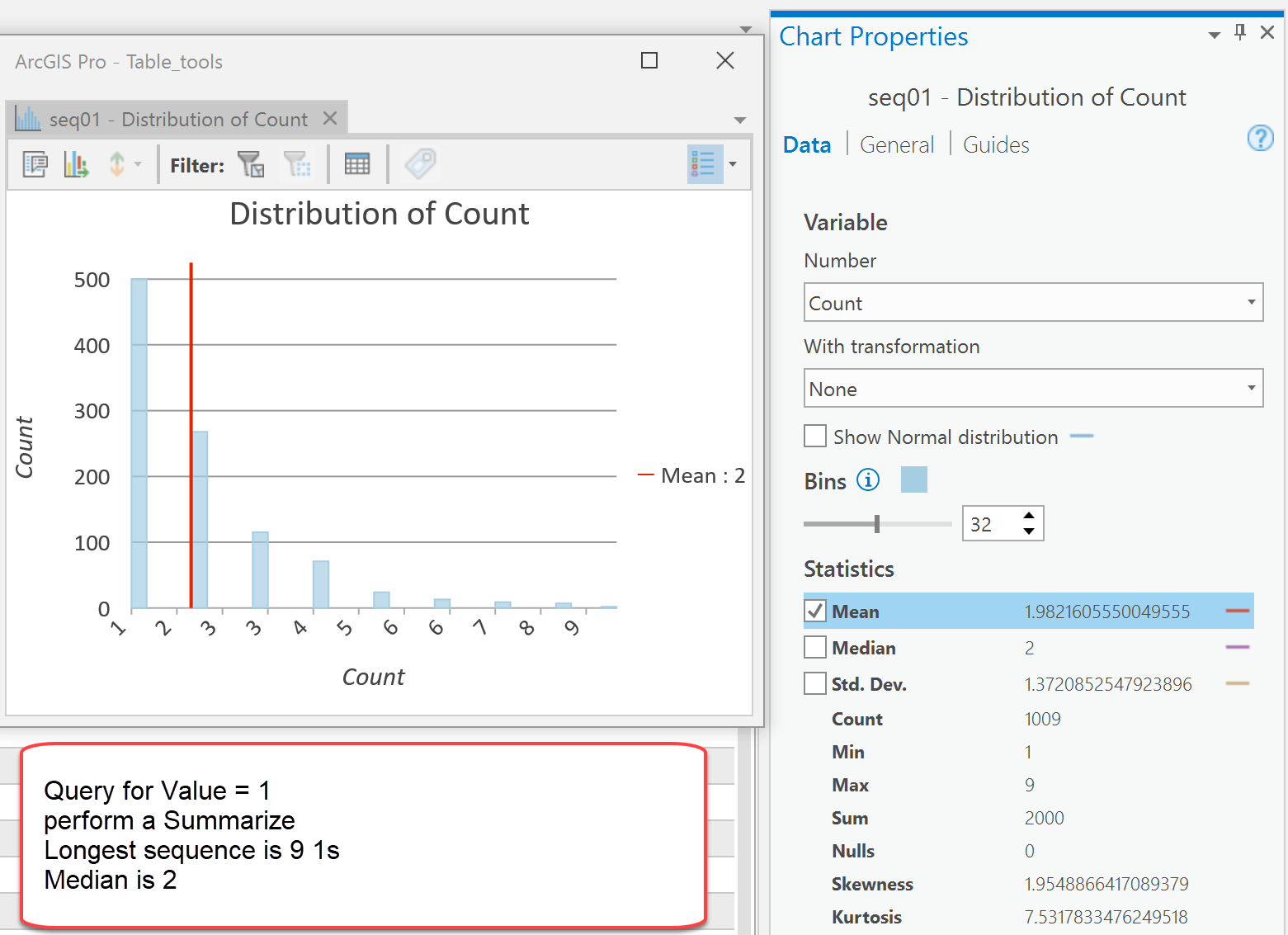This screenshot has height=935, width=1288.
Task: Click the horizontal axis title Count
Action: coord(373,677)
